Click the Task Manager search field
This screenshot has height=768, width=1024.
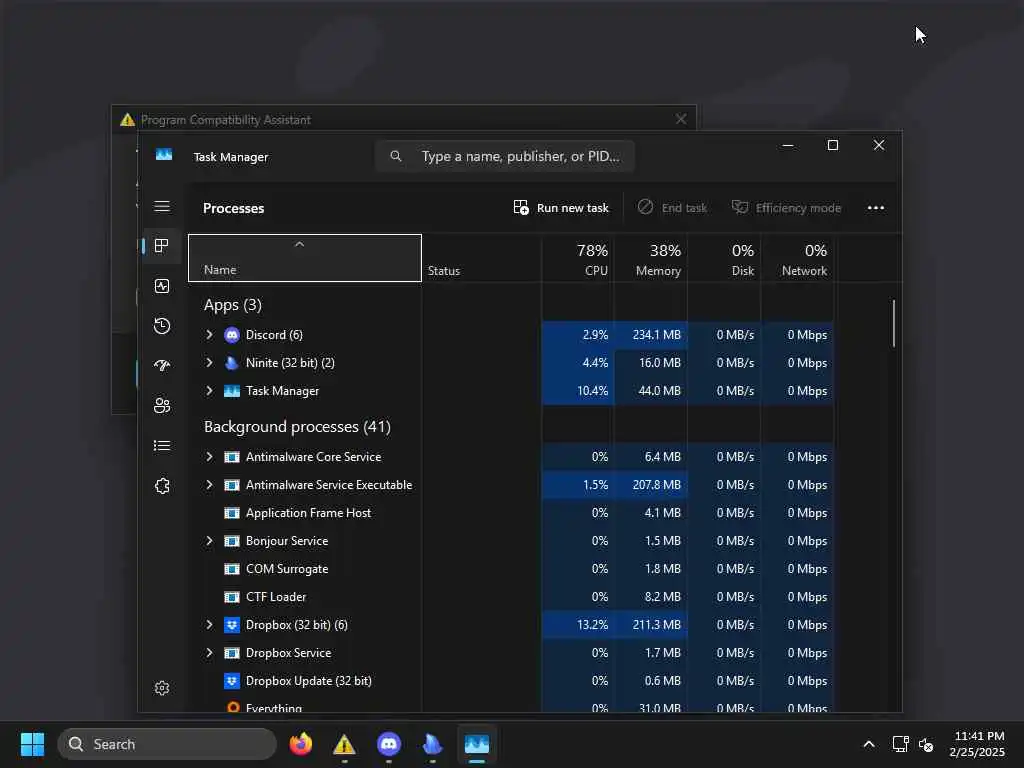[505, 156]
